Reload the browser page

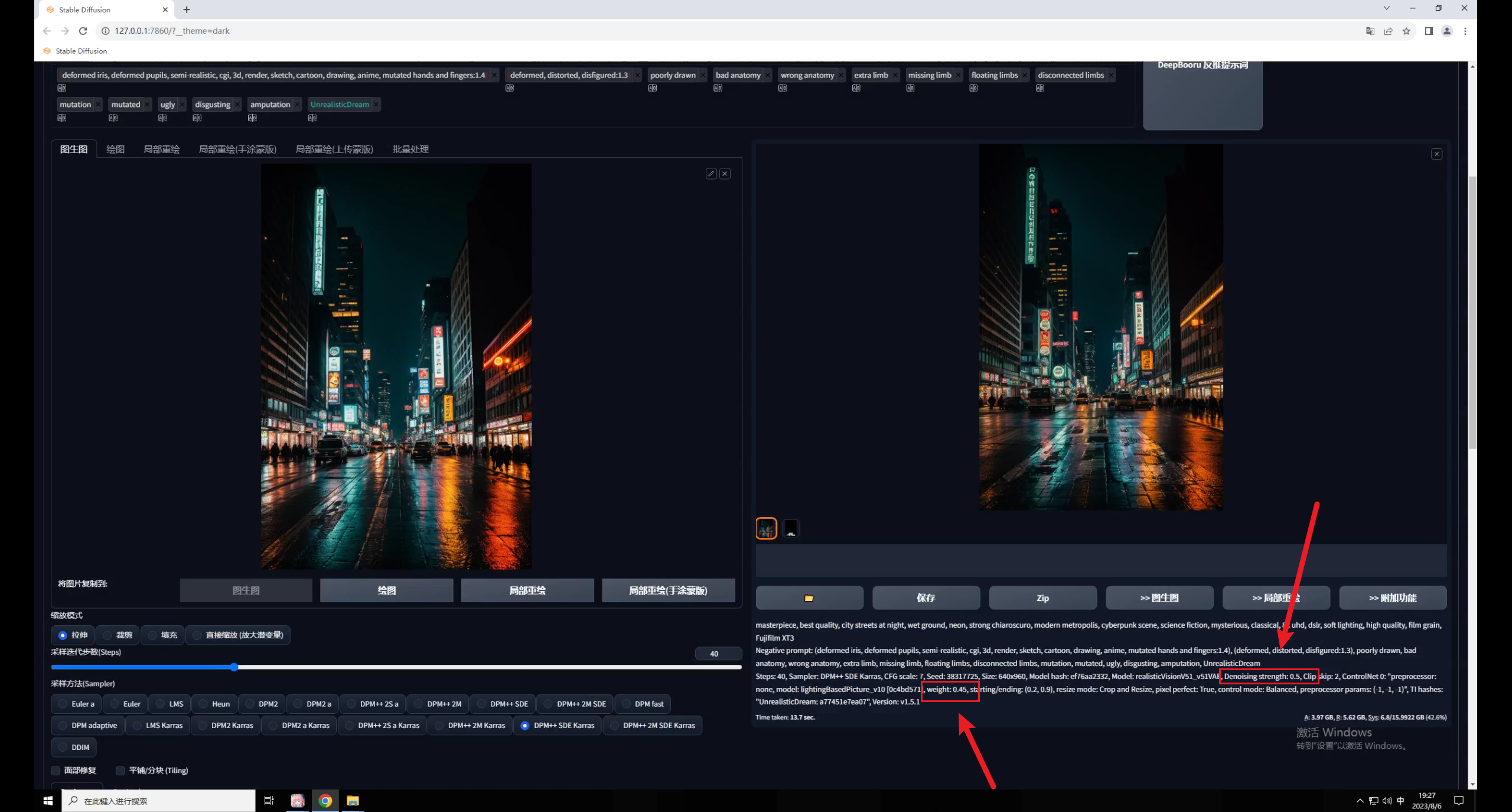pyautogui.click(x=83, y=31)
